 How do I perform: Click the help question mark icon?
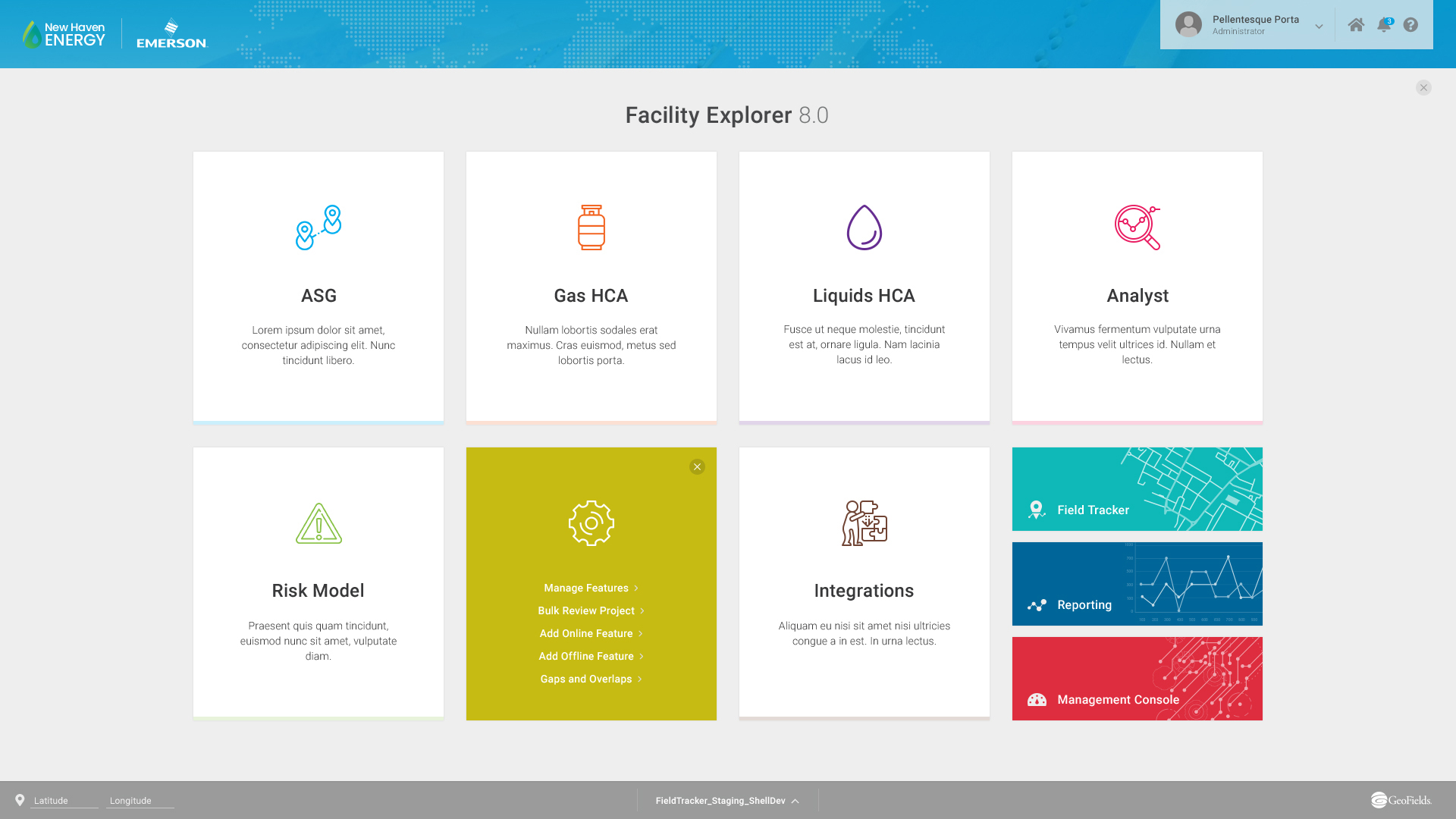[1411, 25]
